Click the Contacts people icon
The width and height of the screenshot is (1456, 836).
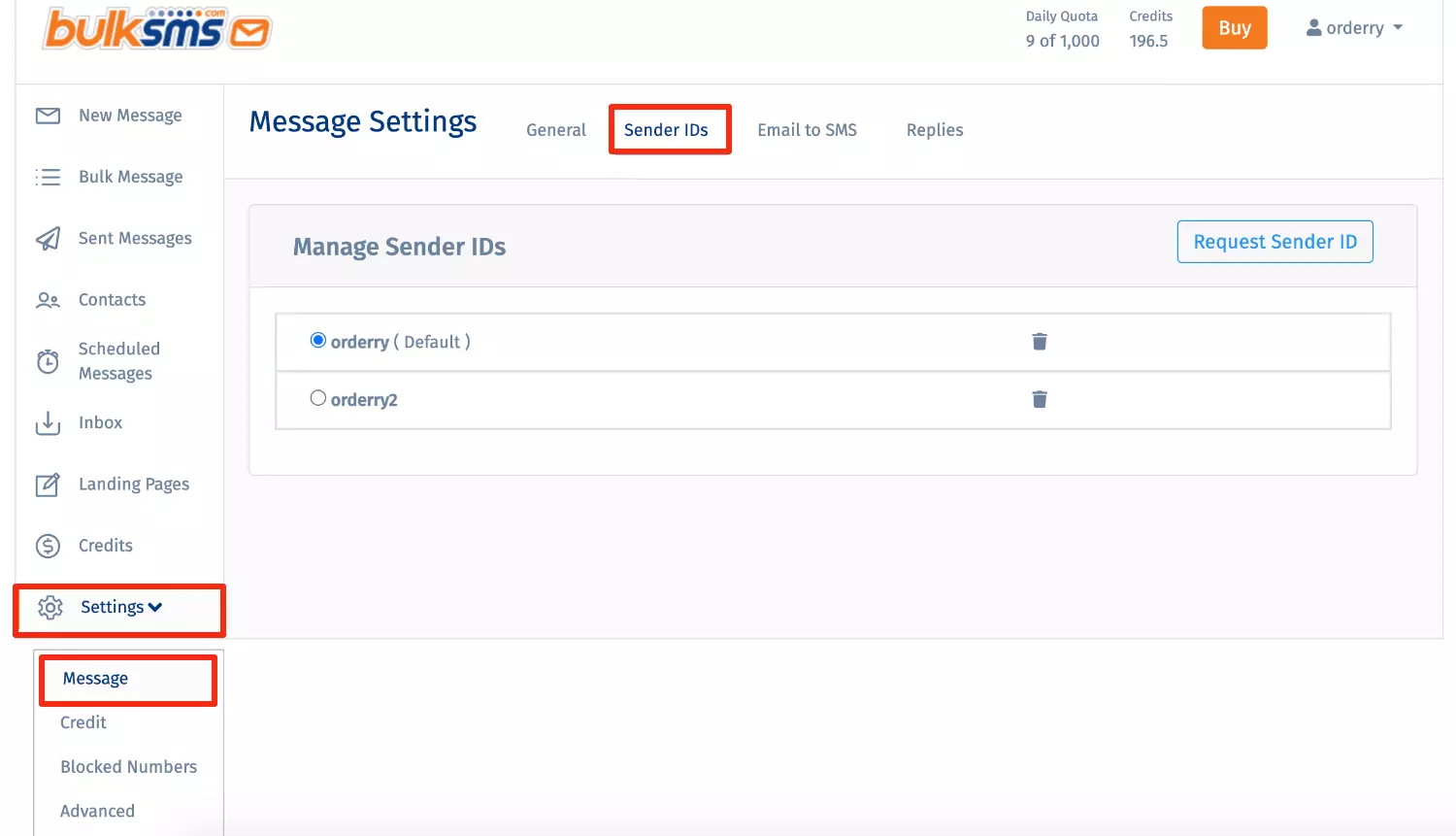(48, 300)
